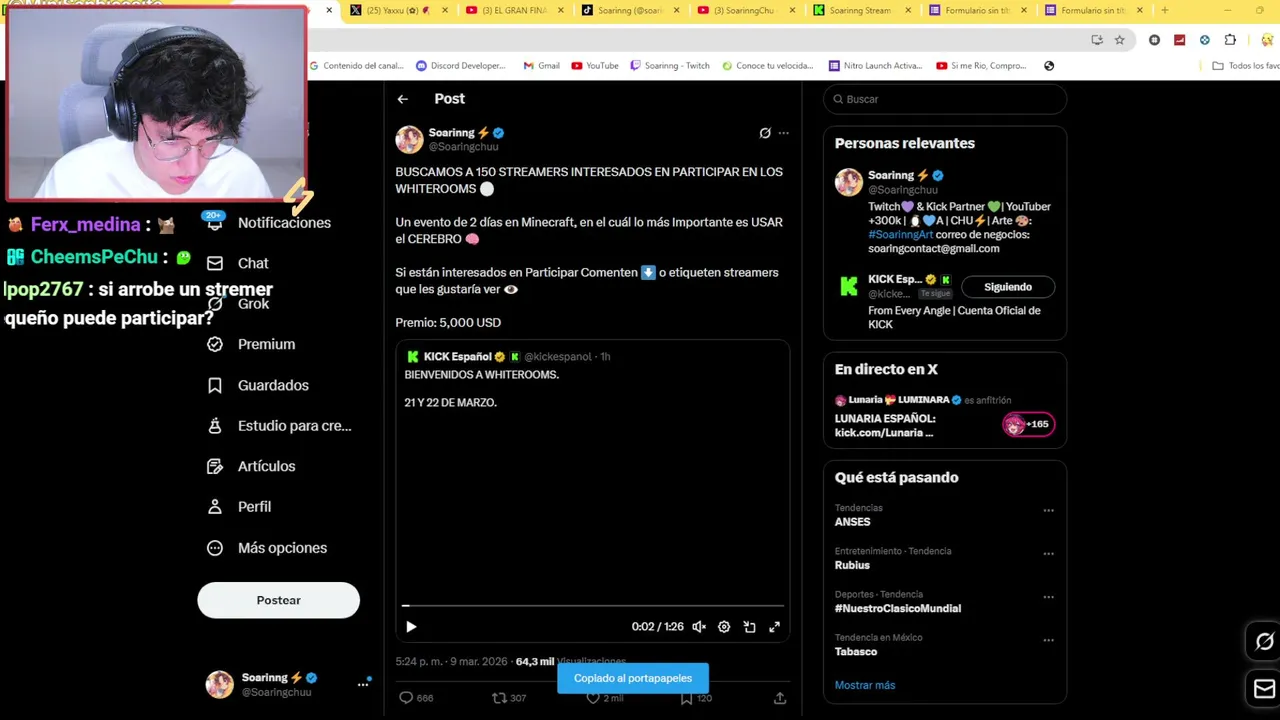The height and width of the screenshot is (720, 1280).
Task: Open the ANSES trending topic
Action: click(853, 522)
